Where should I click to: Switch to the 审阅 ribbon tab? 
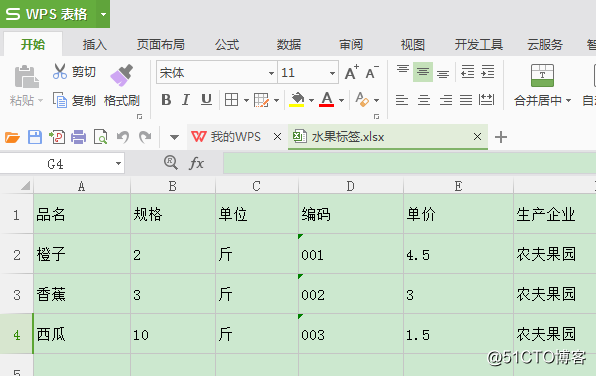[351, 45]
